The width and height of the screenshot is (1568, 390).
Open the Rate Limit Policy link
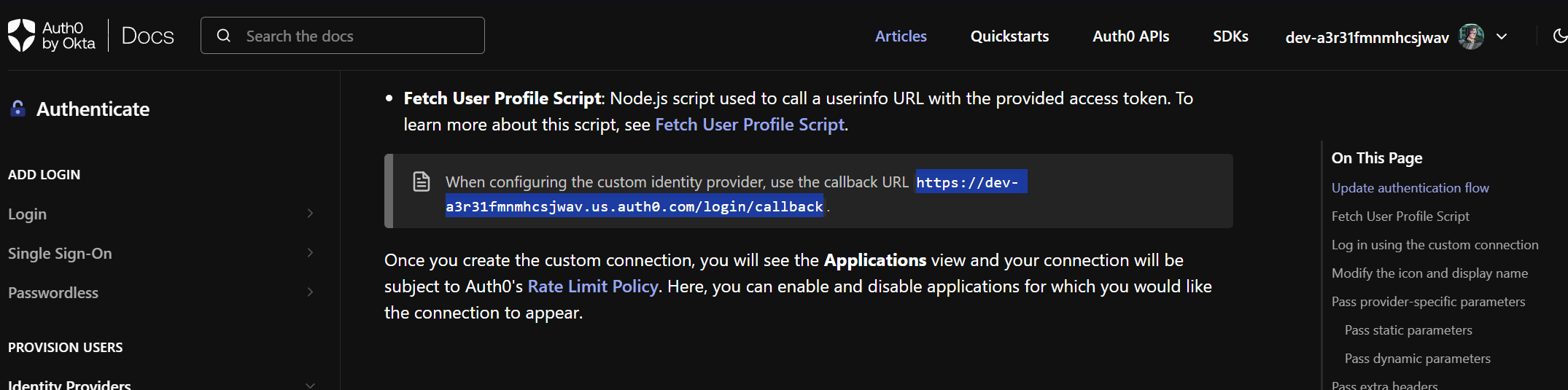592,286
